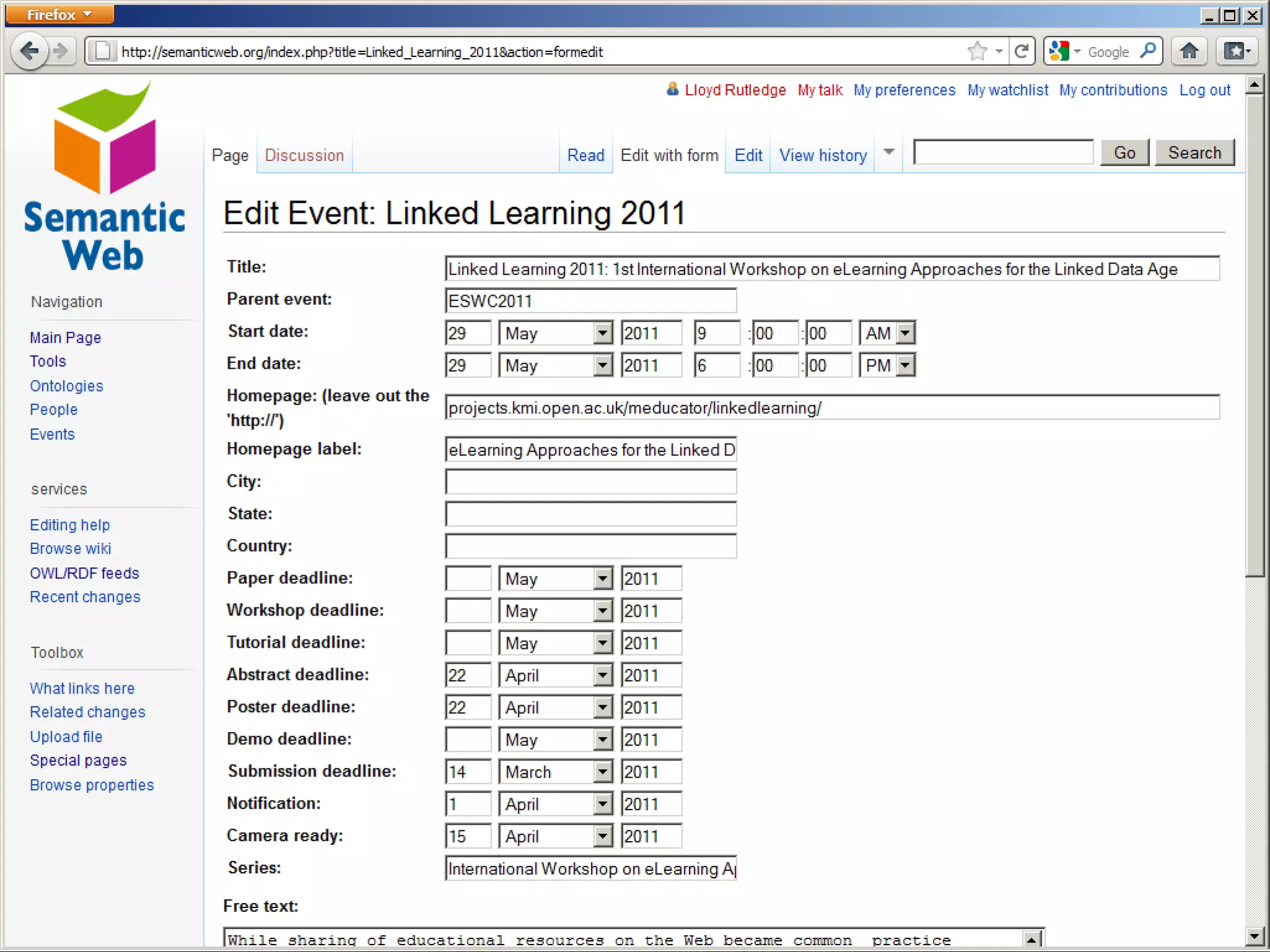Image resolution: width=1270 pixels, height=952 pixels.
Task: Click the Paper deadline day field
Action: click(x=468, y=579)
